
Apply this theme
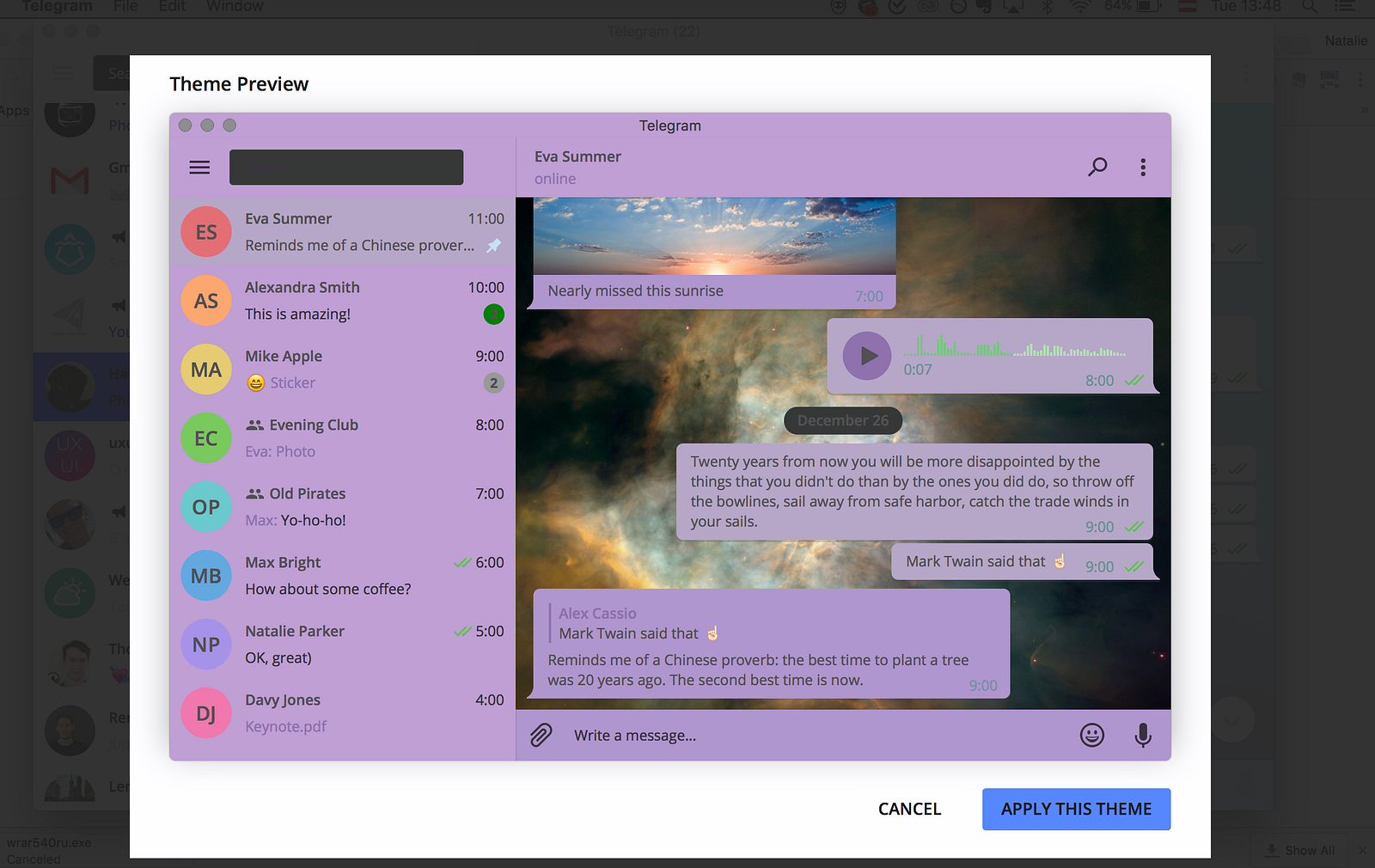1076,810
